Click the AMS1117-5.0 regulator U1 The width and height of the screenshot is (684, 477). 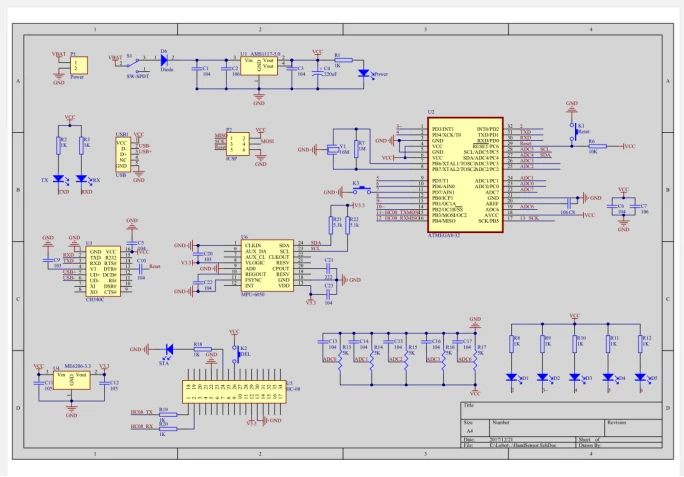click(x=259, y=66)
